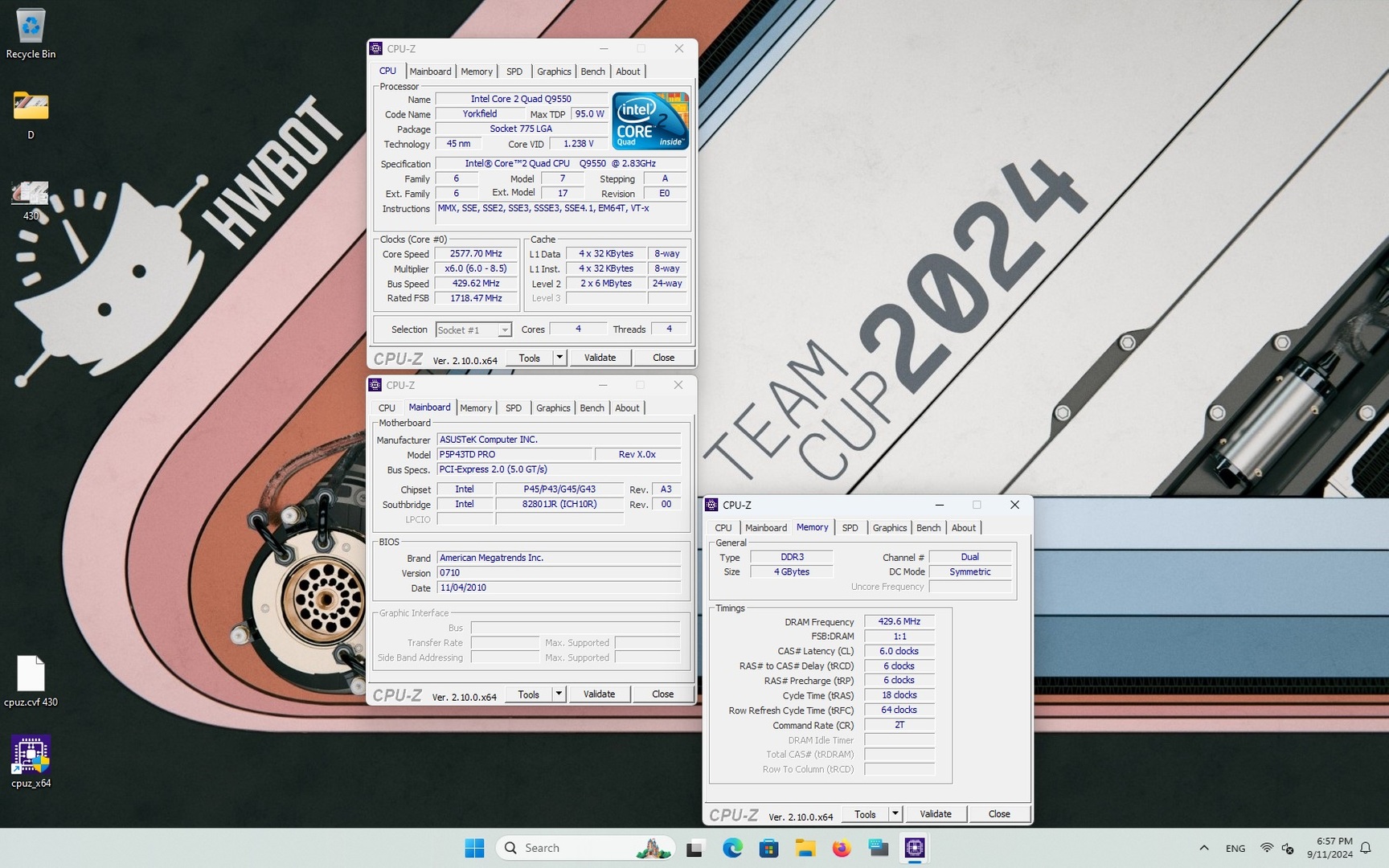Launch Microsoft Edge from the taskbar

point(732,848)
